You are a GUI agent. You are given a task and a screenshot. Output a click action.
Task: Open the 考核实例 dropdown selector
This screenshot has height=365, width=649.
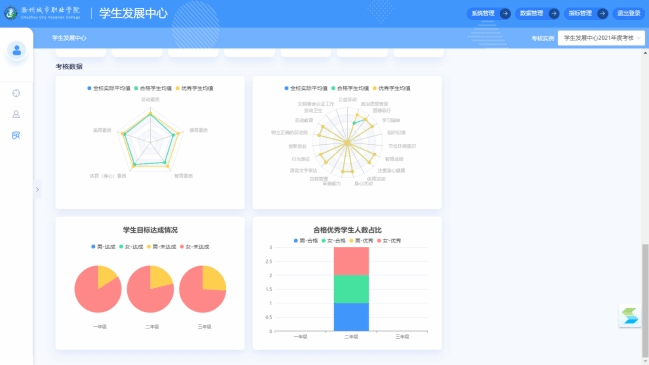601,38
